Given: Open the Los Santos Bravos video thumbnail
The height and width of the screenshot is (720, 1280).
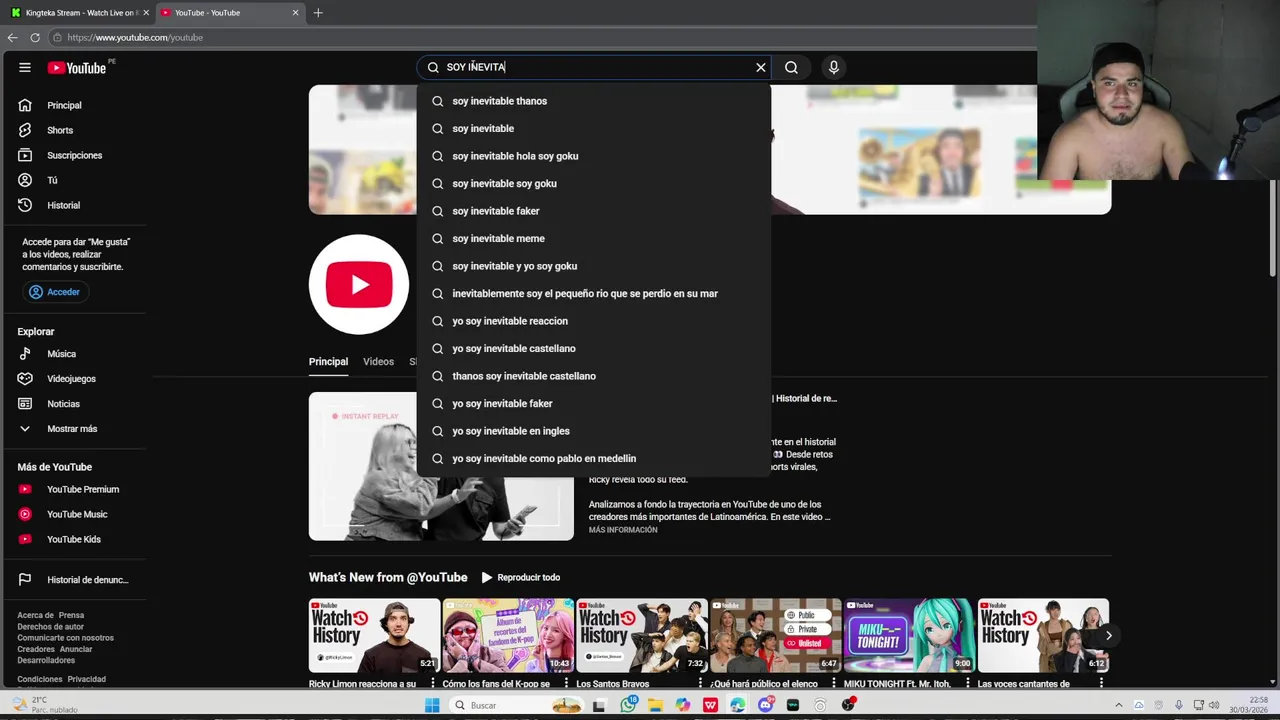Looking at the screenshot, I should pos(642,635).
